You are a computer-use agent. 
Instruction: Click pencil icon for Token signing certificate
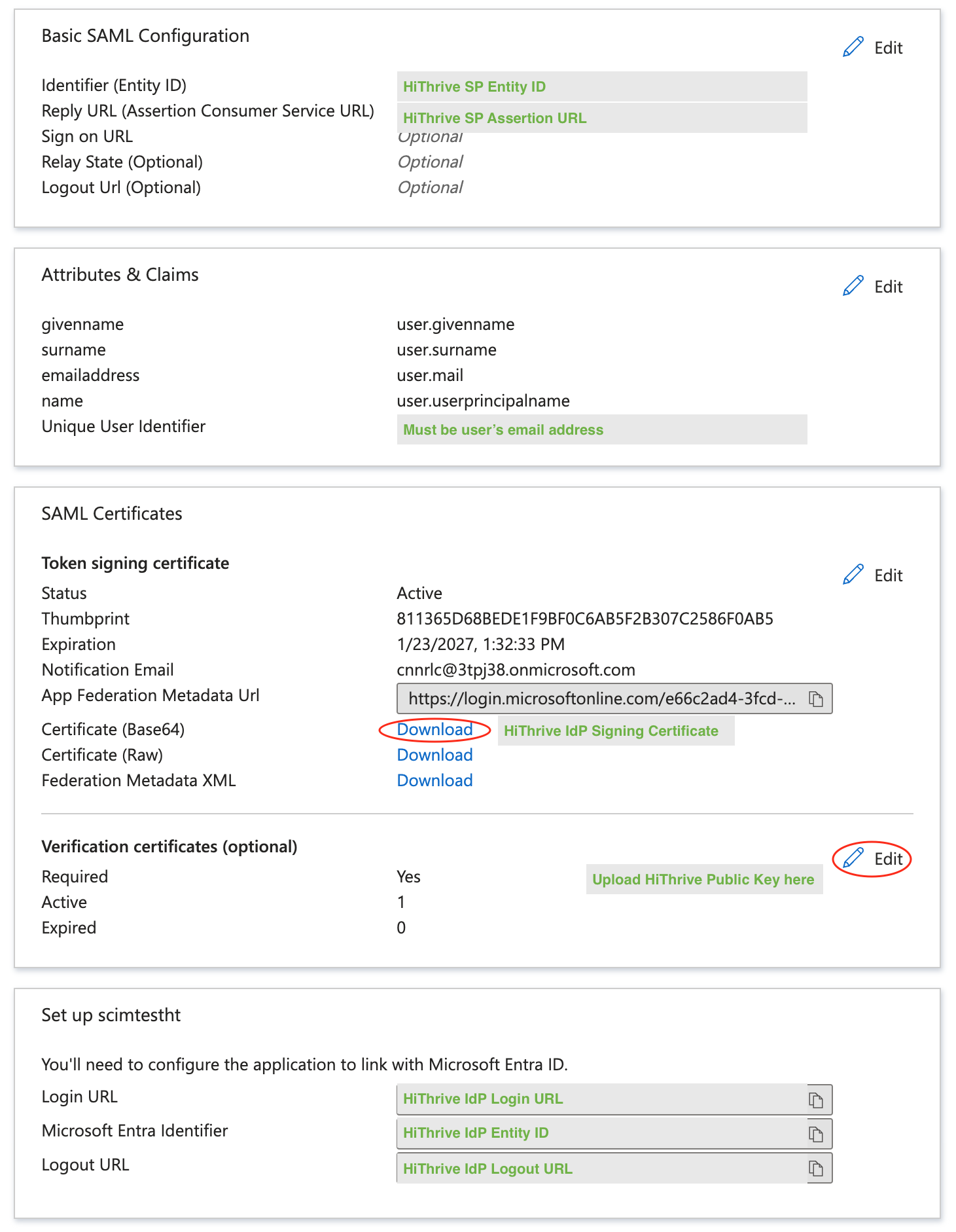point(853,575)
